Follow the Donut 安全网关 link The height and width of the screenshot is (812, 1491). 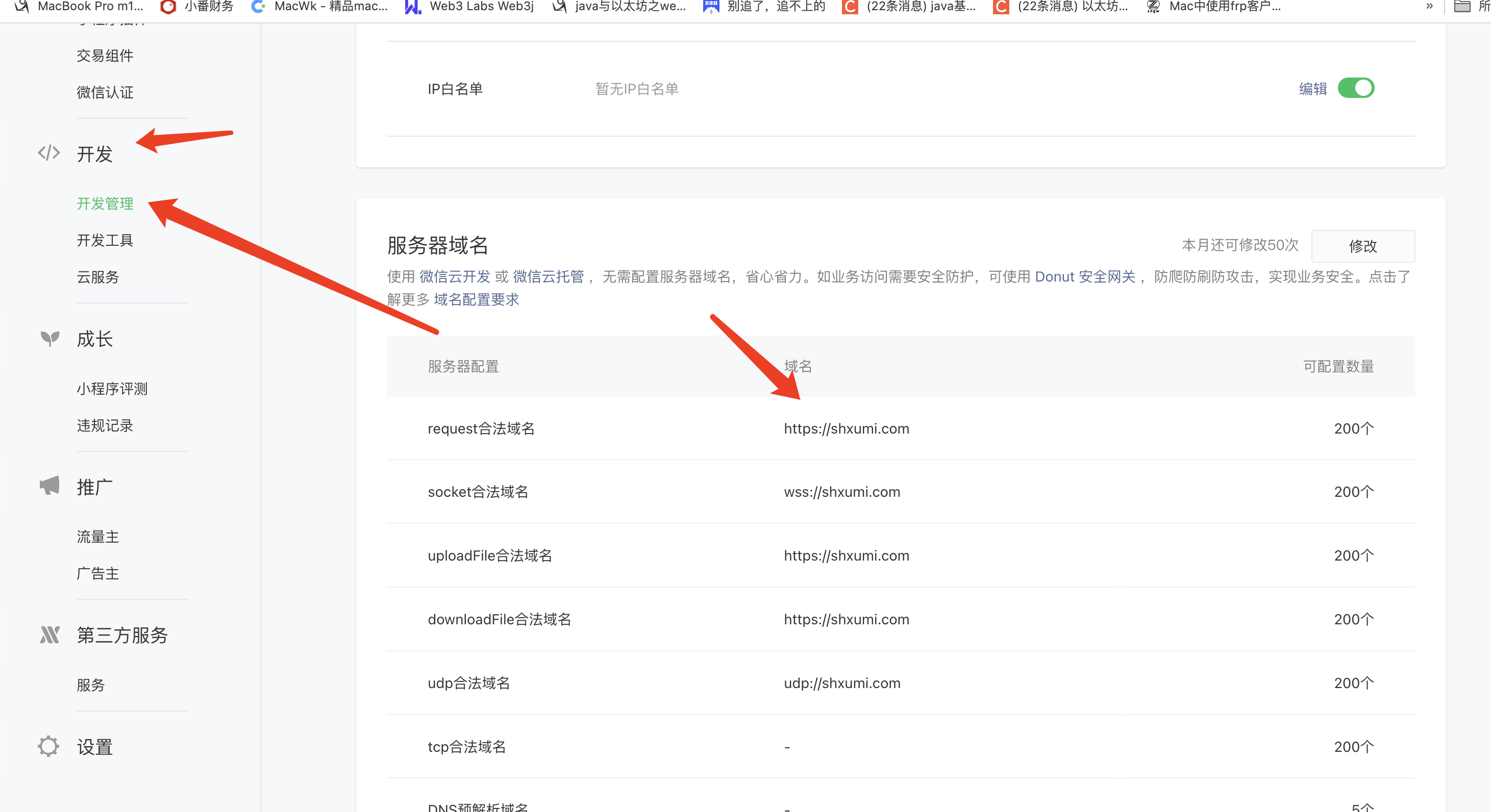click(x=1085, y=276)
